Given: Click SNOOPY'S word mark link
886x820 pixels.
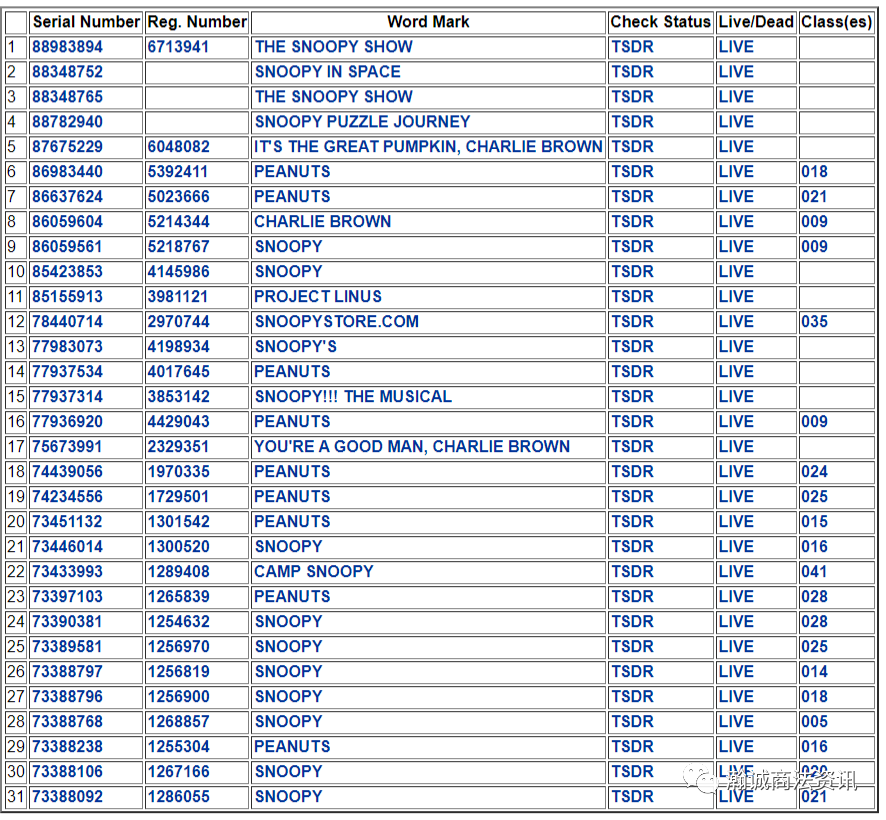Looking at the screenshot, I should pos(296,346).
